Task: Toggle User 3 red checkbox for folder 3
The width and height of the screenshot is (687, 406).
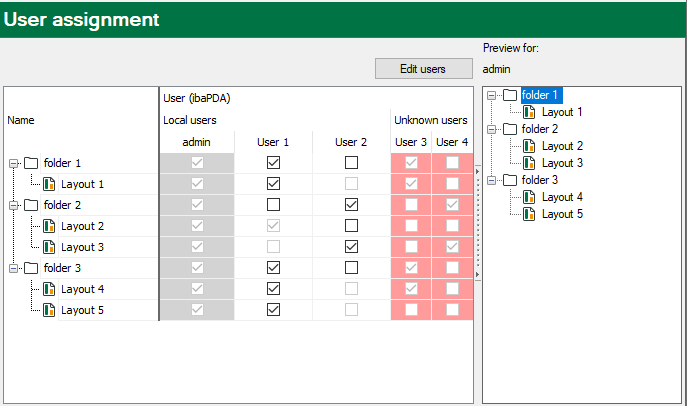Action: 411,268
